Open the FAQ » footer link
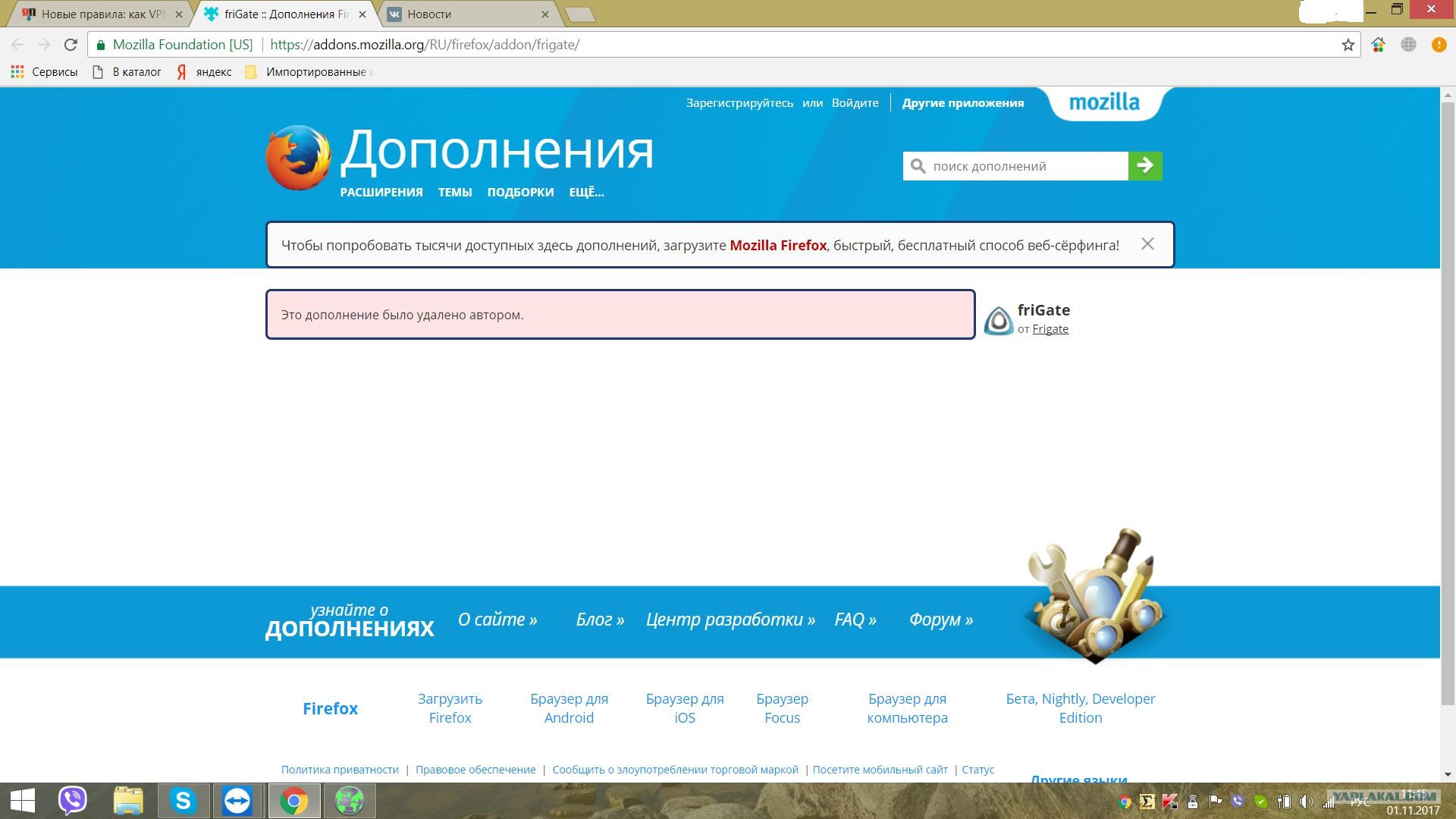This screenshot has width=1456, height=819. pyautogui.click(x=855, y=620)
